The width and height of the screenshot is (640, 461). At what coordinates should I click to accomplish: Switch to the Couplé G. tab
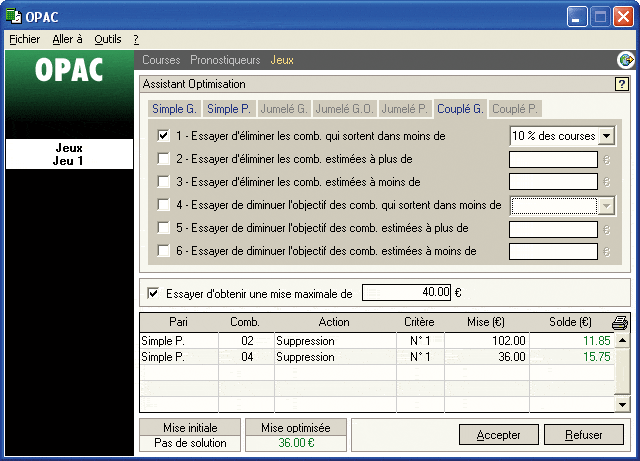(x=461, y=109)
